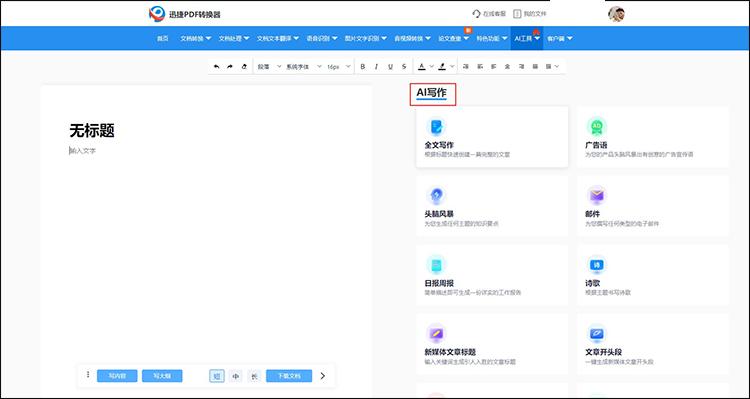Open 广告语 card title

596,145
